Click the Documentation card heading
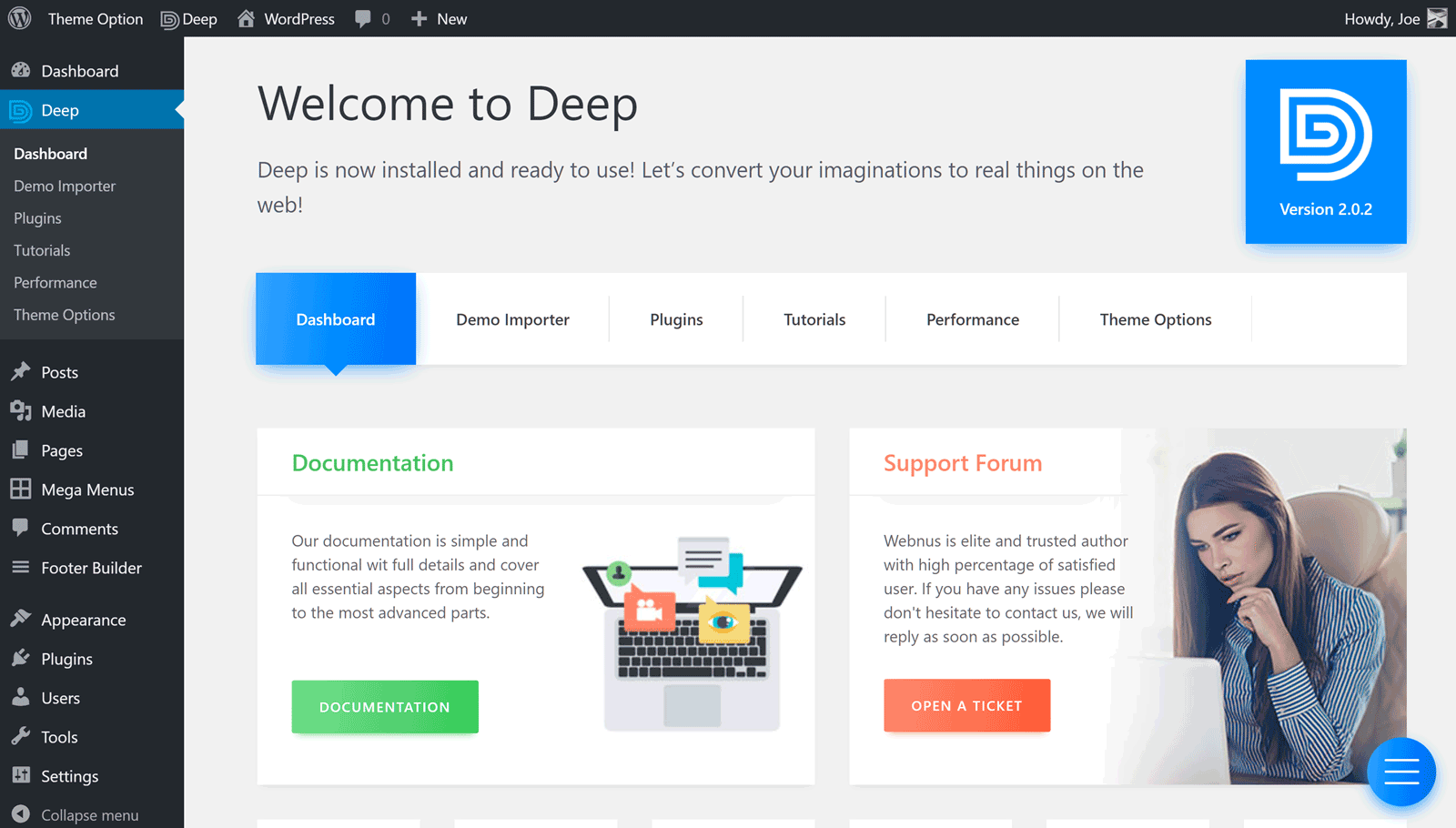This screenshot has height=828, width=1456. tap(372, 463)
